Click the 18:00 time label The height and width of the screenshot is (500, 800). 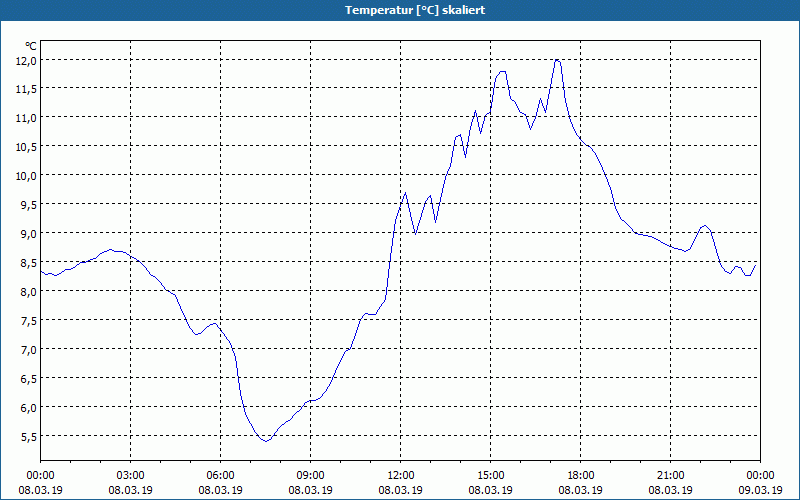[x=581, y=476]
